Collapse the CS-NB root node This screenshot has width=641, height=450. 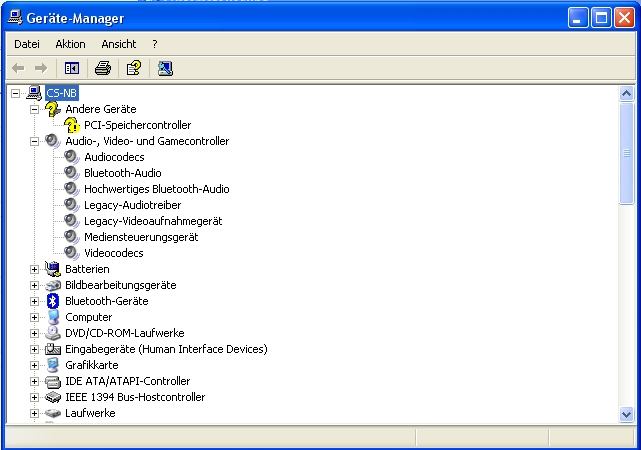16,94
